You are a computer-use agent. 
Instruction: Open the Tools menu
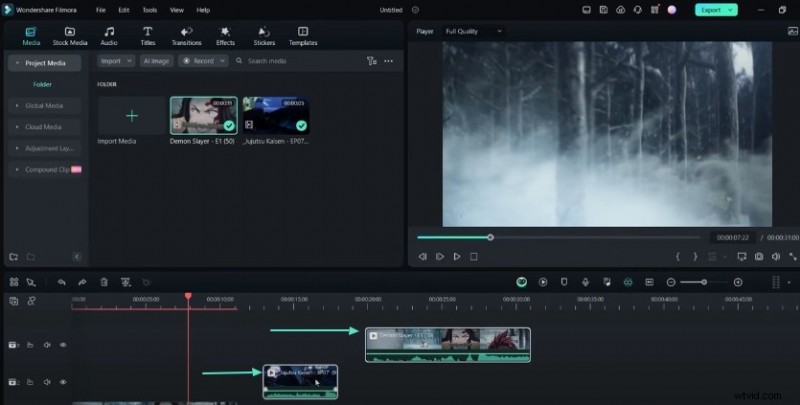click(x=149, y=9)
